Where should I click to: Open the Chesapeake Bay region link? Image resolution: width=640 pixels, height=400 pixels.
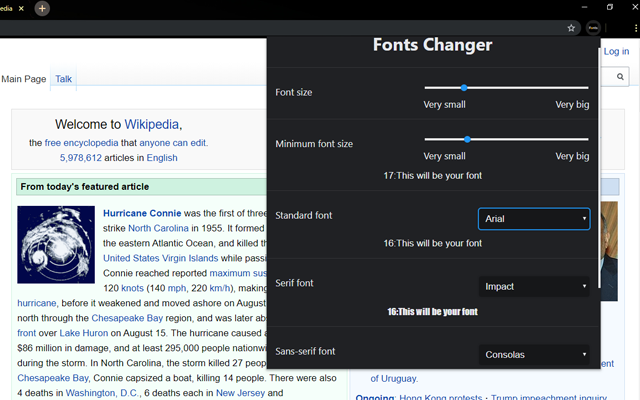pos(127,318)
